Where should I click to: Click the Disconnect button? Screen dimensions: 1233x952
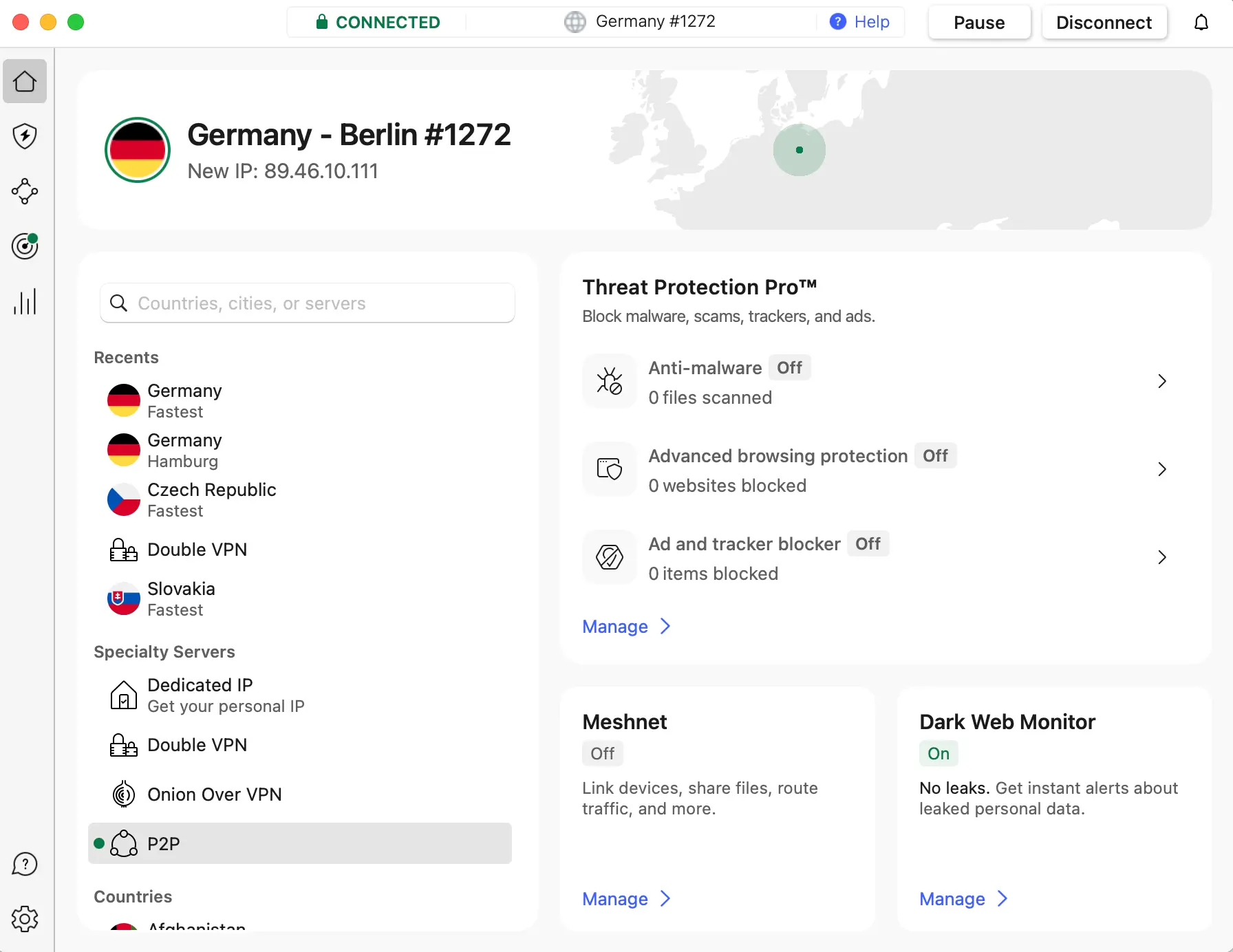click(1104, 23)
